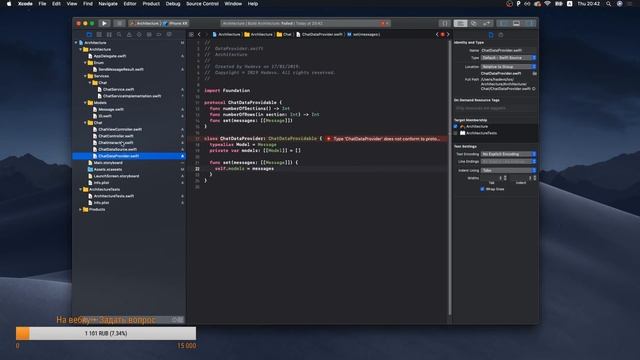This screenshot has height=360, width=640.
Task: Collapse the ArchitectureTests folder
Action: point(80,189)
